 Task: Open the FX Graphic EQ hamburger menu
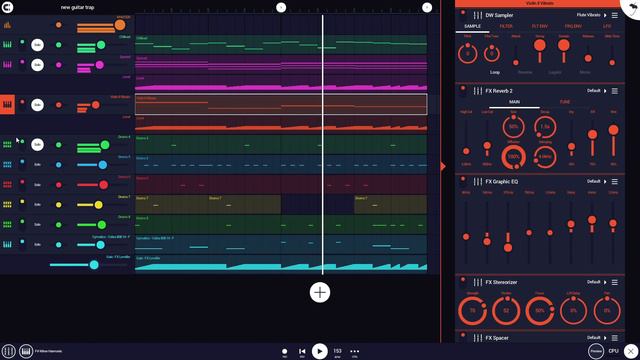click(615, 181)
